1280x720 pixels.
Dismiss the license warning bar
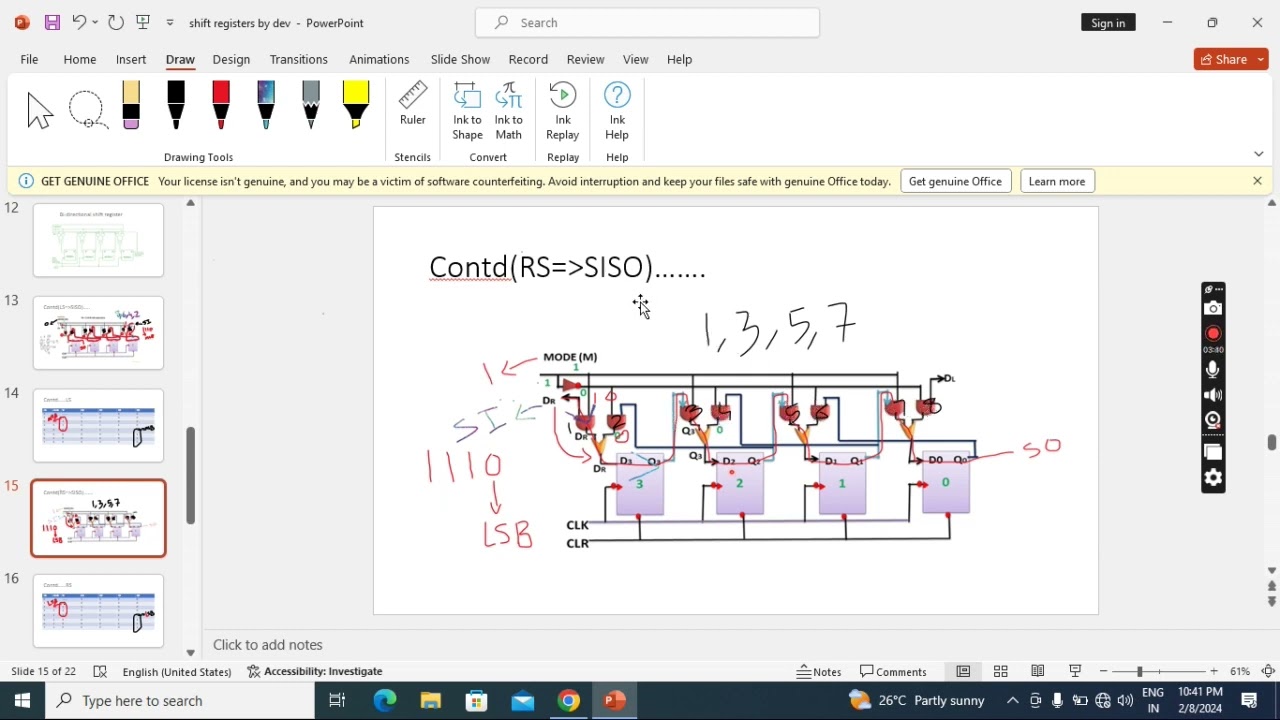coord(1258,181)
